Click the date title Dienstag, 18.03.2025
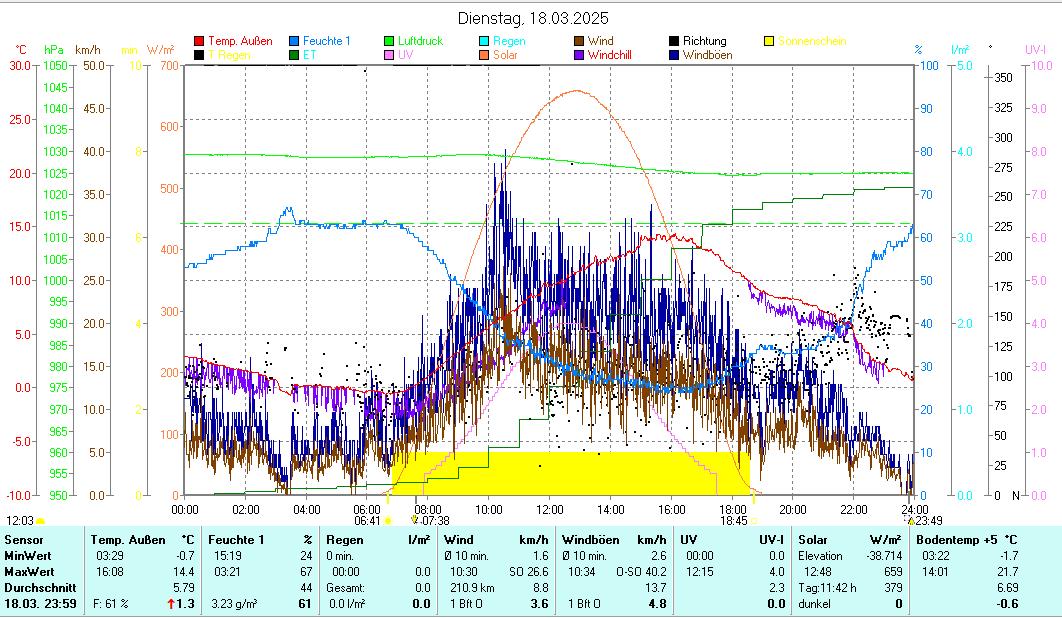Viewport: 1062px width, 618px height. click(532, 18)
